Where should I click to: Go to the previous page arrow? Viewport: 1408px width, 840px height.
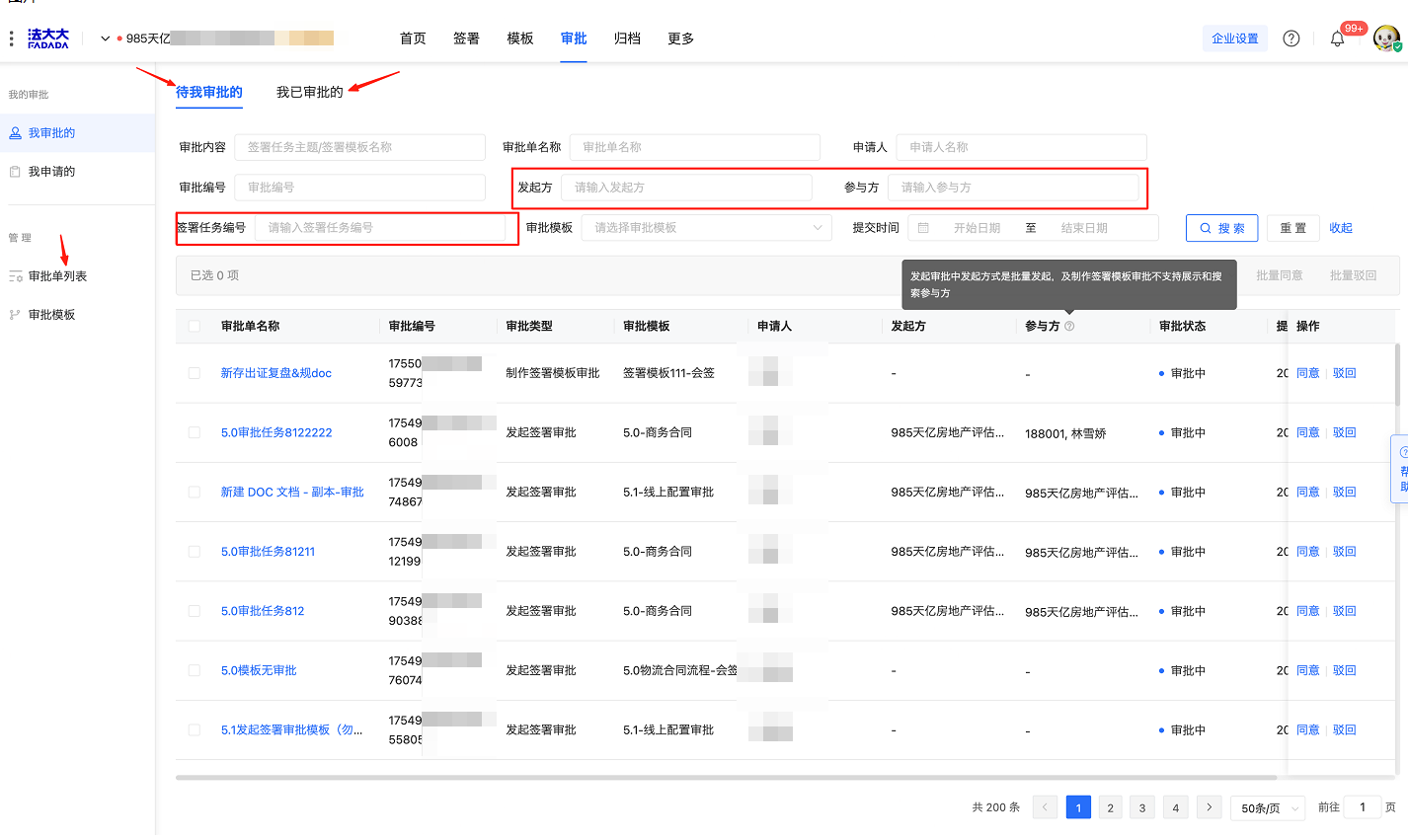coord(1046,807)
